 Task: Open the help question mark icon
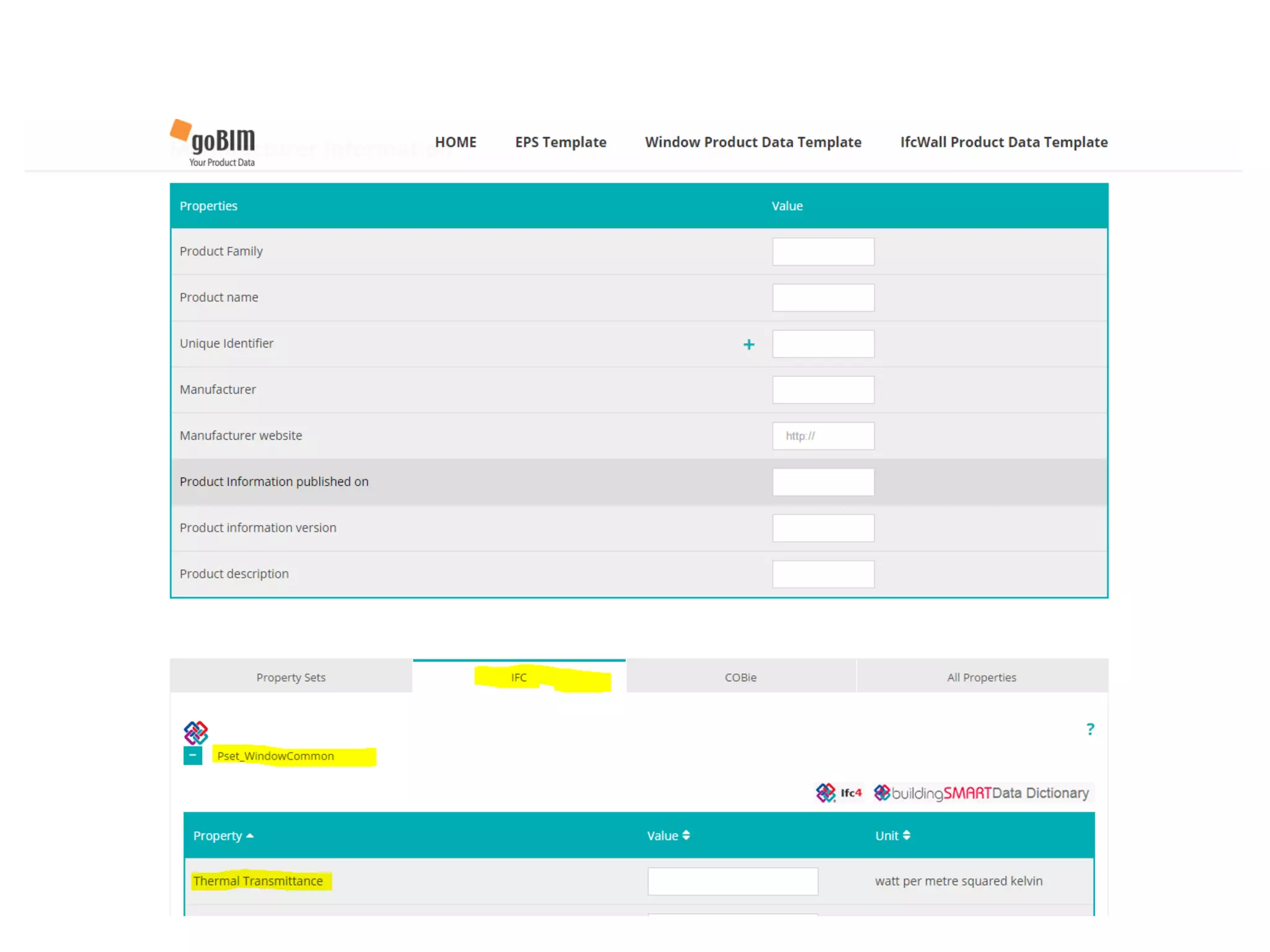coord(1090,729)
